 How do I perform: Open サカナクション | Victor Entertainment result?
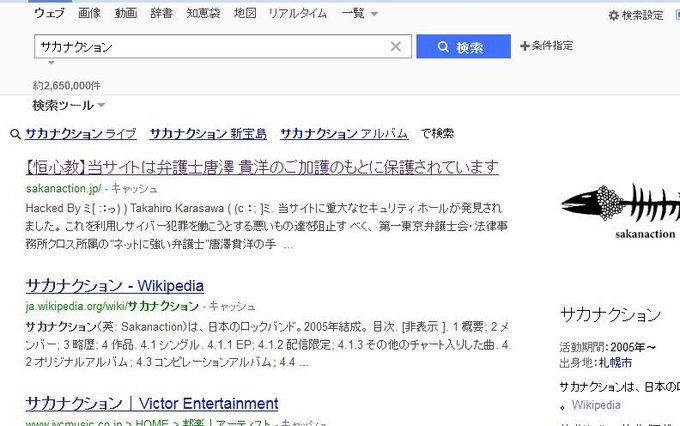click(x=152, y=403)
